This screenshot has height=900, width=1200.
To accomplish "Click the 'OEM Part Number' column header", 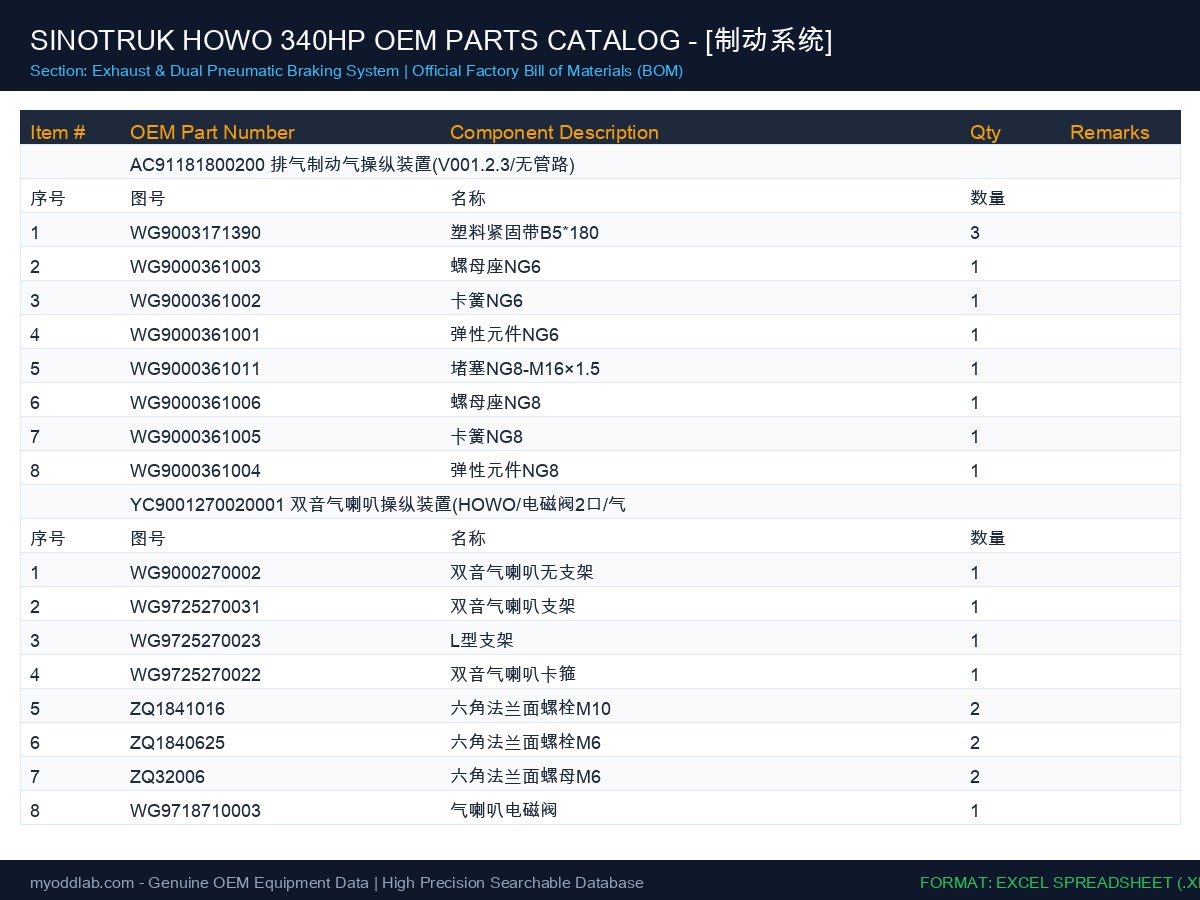I will pos(212,132).
